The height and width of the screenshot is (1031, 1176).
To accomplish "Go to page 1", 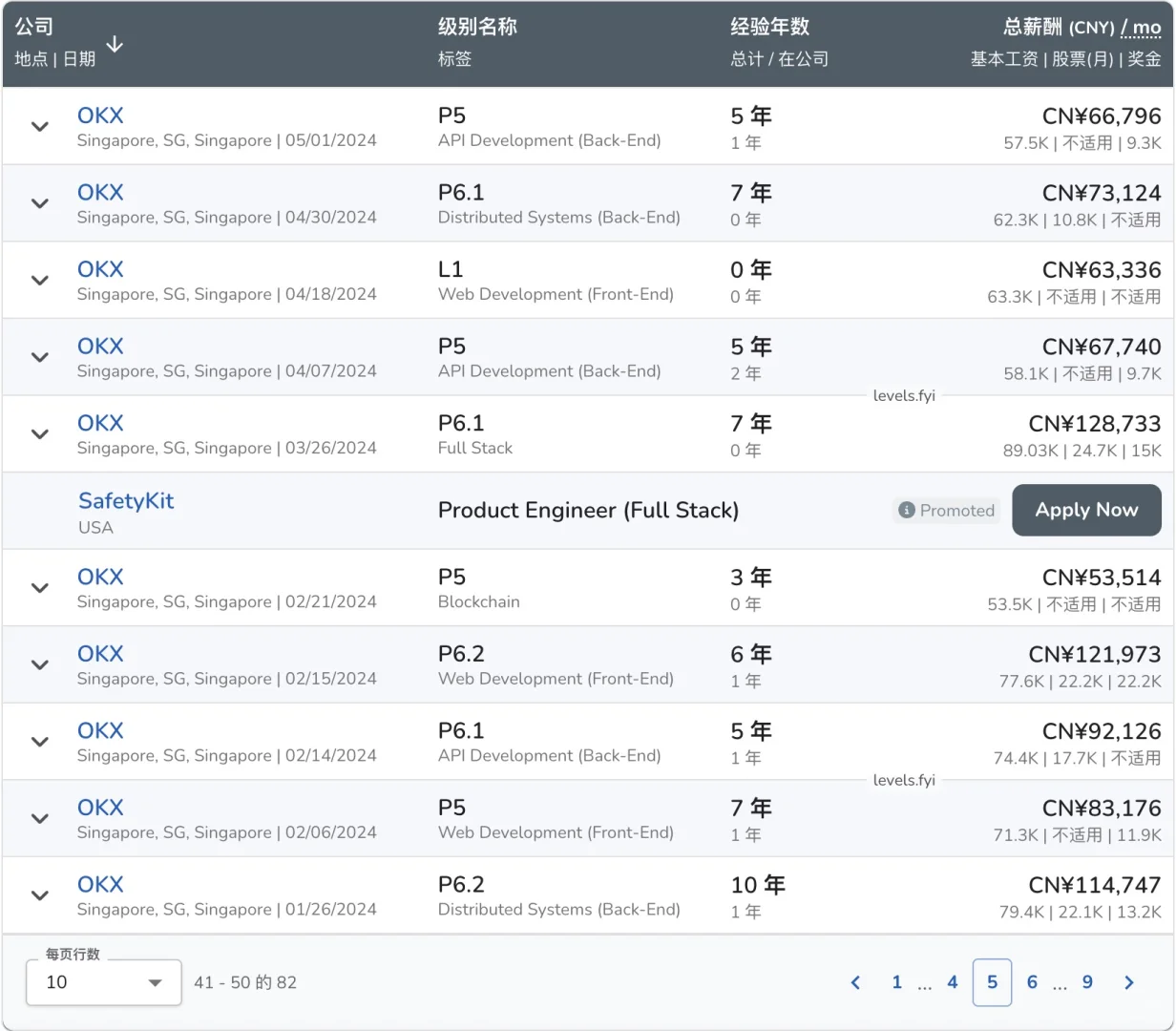I will [x=896, y=982].
